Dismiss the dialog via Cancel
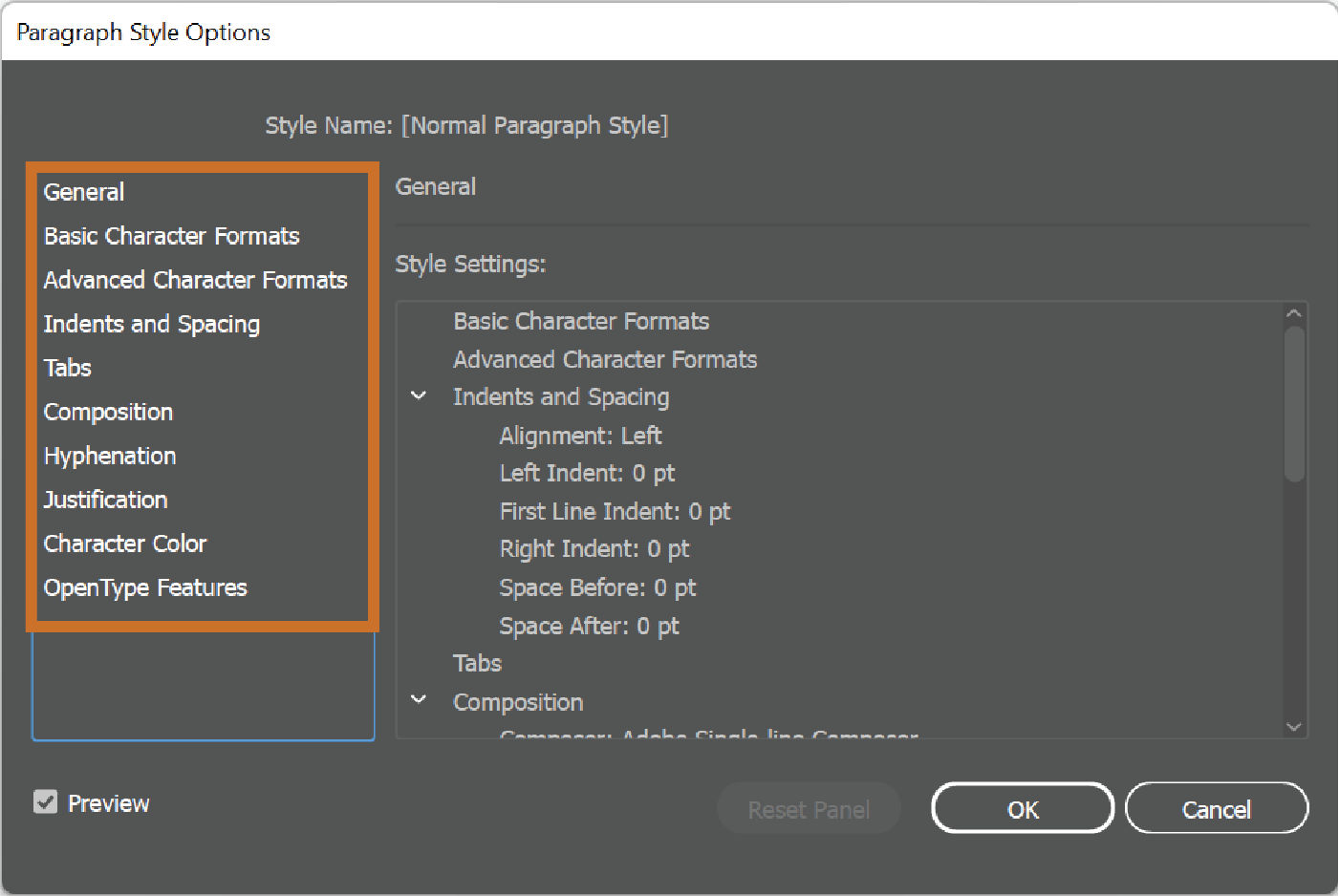This screenshot has height=896, width=1339. [x=1217, y=808]
